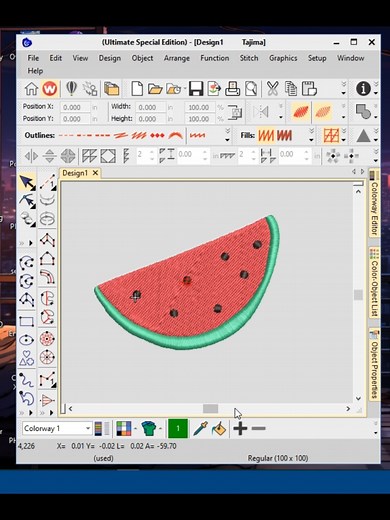Pick color with the eyedropper tool
Image resolution: width=390 pixels, height=520 pixels.
201,428
